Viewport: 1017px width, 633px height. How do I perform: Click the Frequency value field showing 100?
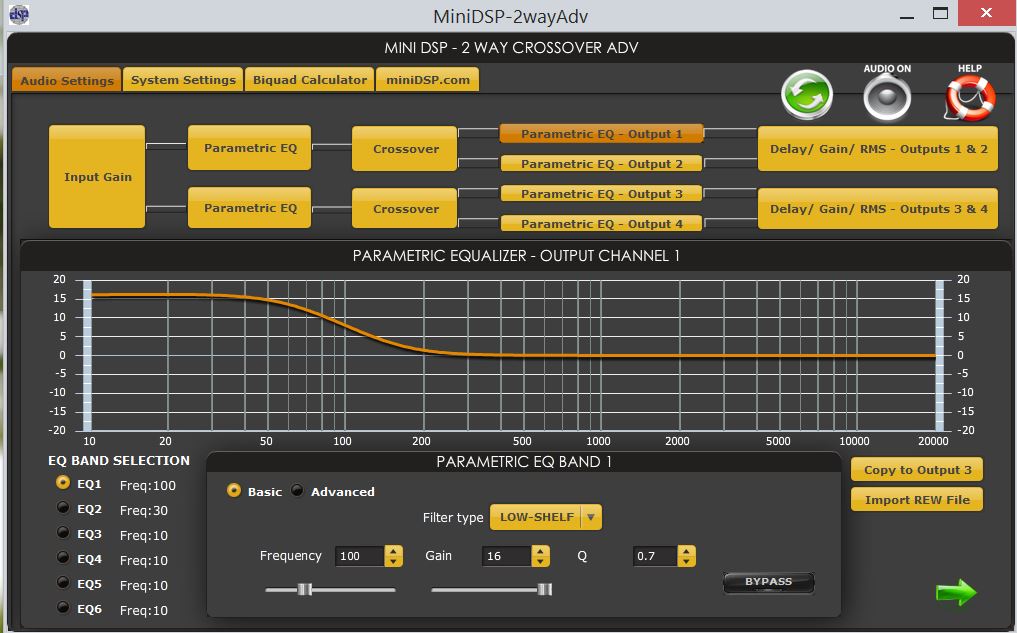pyautogui.click(x=359, y=556)
